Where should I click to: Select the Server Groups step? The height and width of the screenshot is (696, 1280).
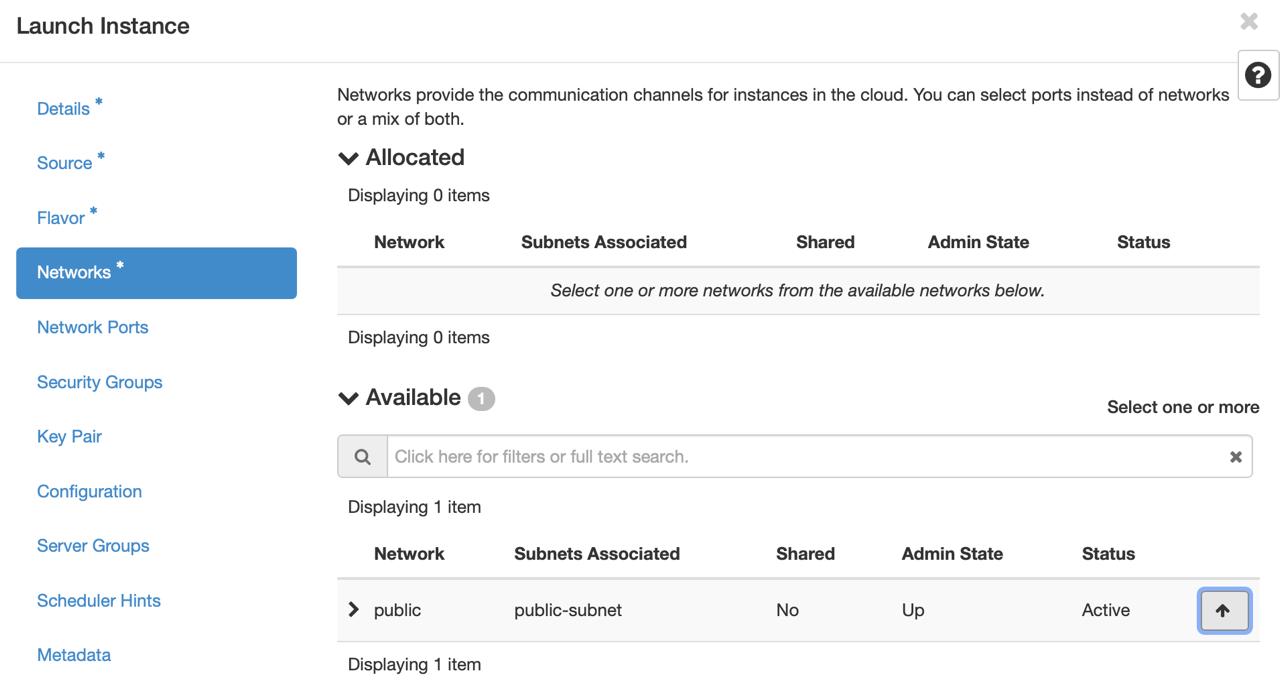[92, 545]
